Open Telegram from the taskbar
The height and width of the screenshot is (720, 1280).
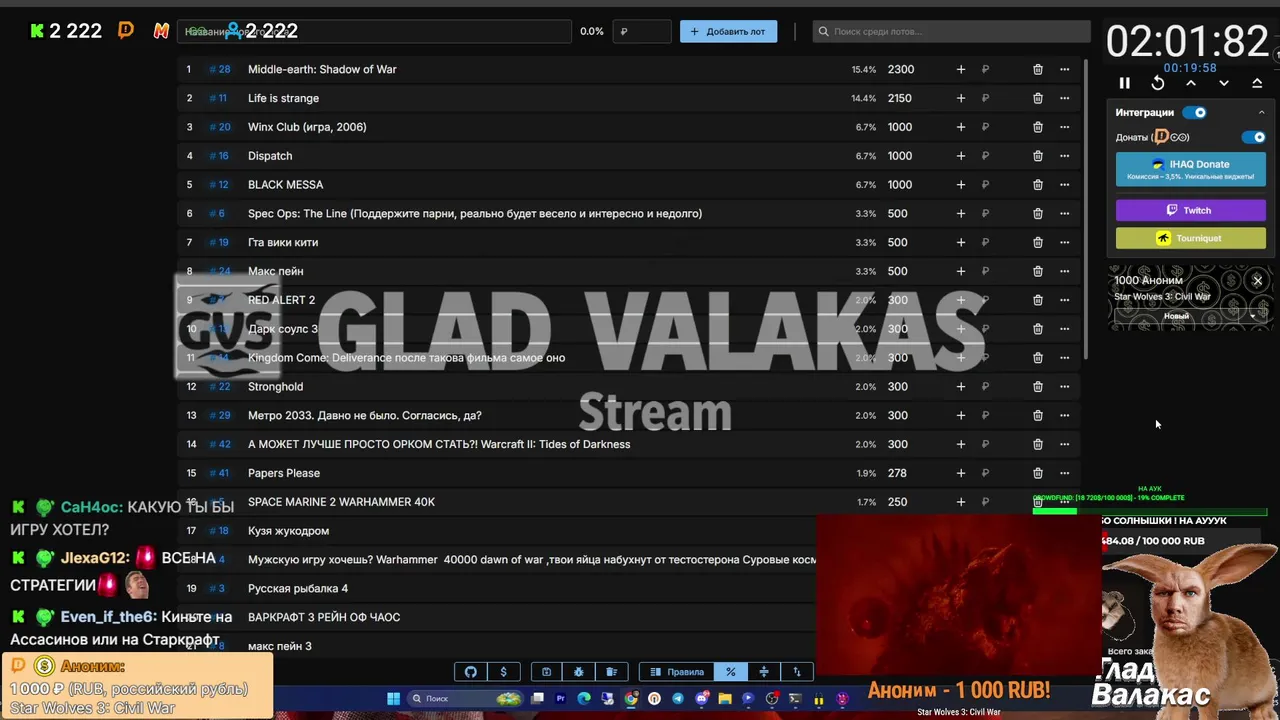pos(678,699)
